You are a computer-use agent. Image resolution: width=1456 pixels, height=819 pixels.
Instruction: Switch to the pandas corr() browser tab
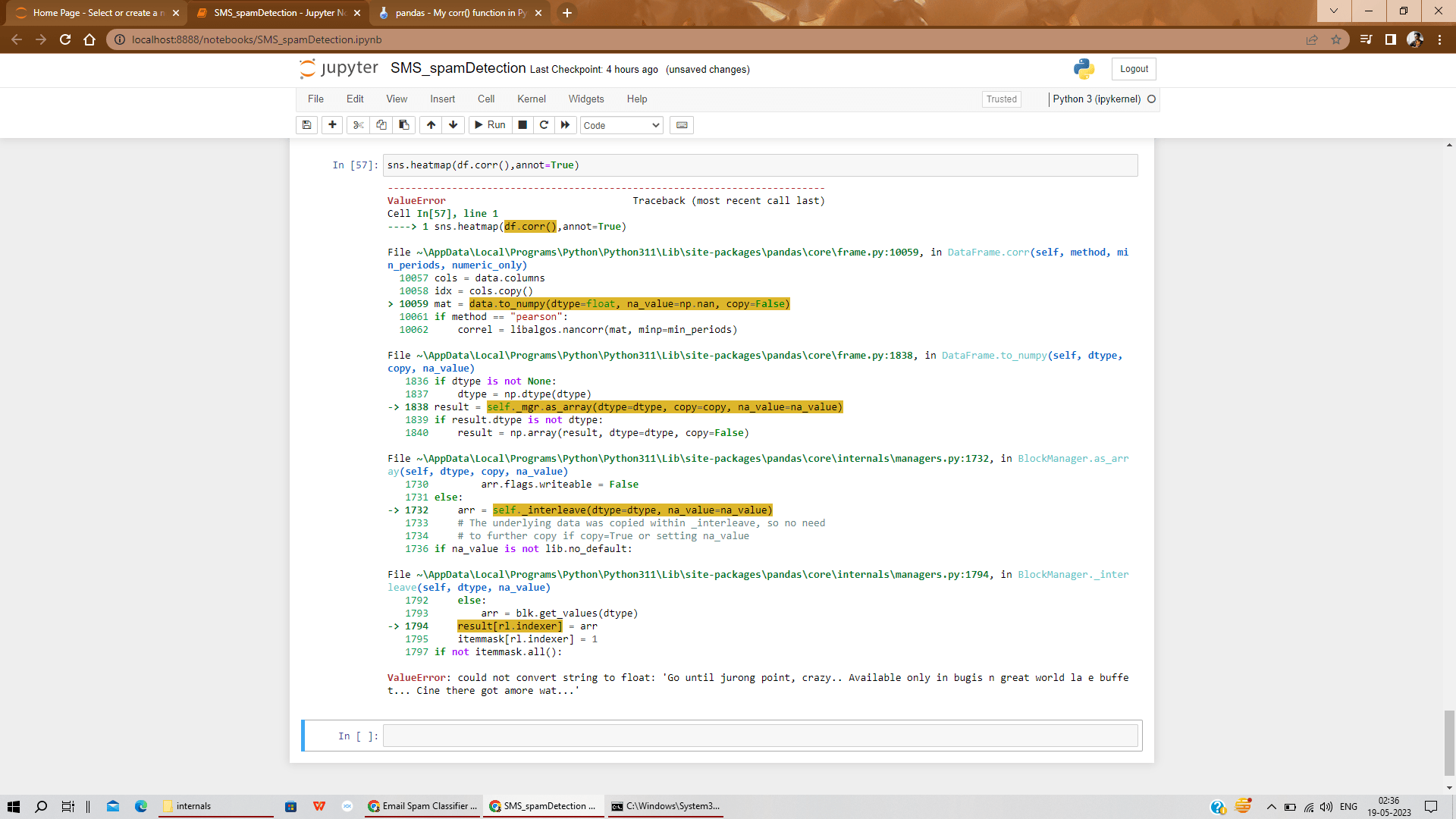[455, 12]
